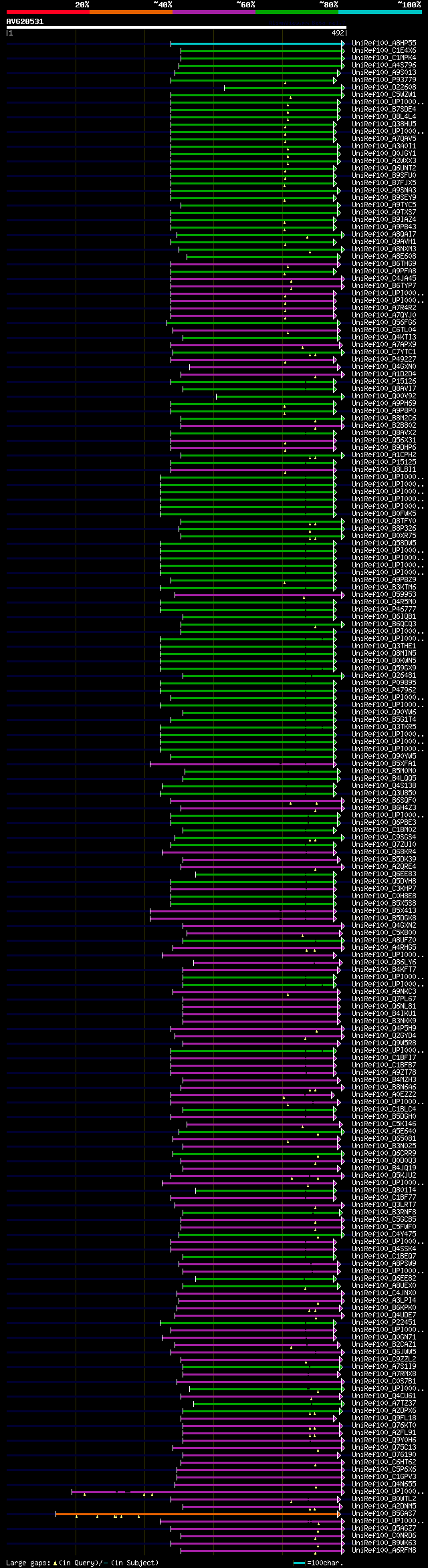The width and height of the screenshot is (428, 1568).
Task: Click hit UniRef100_P46777
Action: (x=384, y=610)
